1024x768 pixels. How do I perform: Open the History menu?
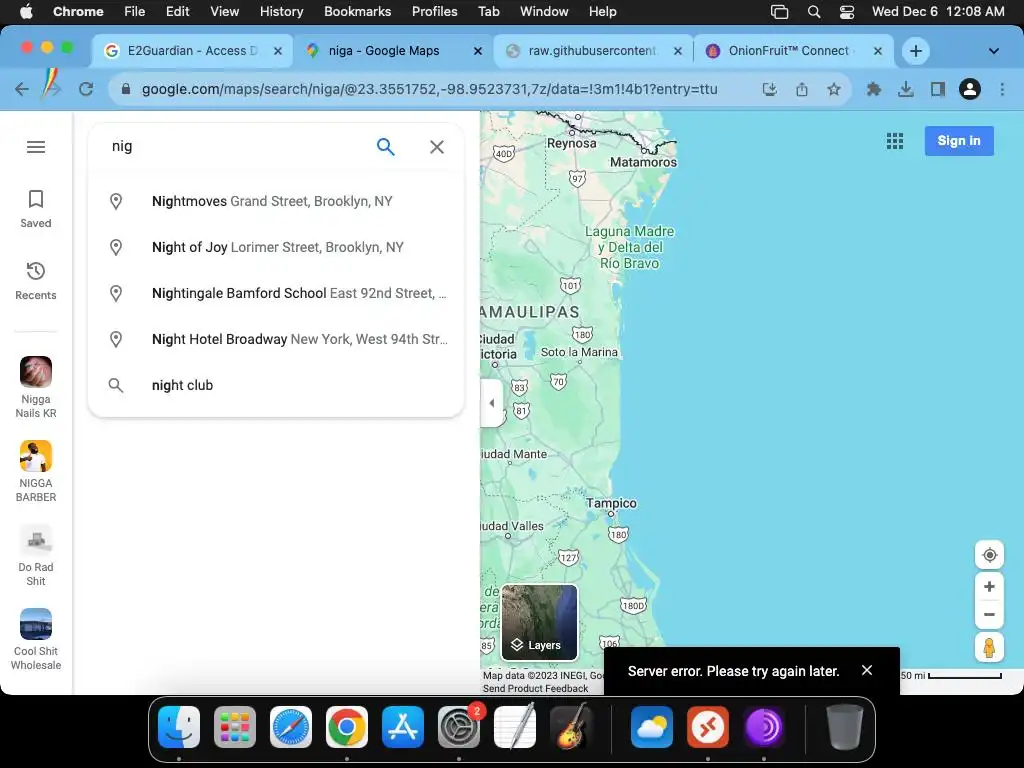(281, 12)
